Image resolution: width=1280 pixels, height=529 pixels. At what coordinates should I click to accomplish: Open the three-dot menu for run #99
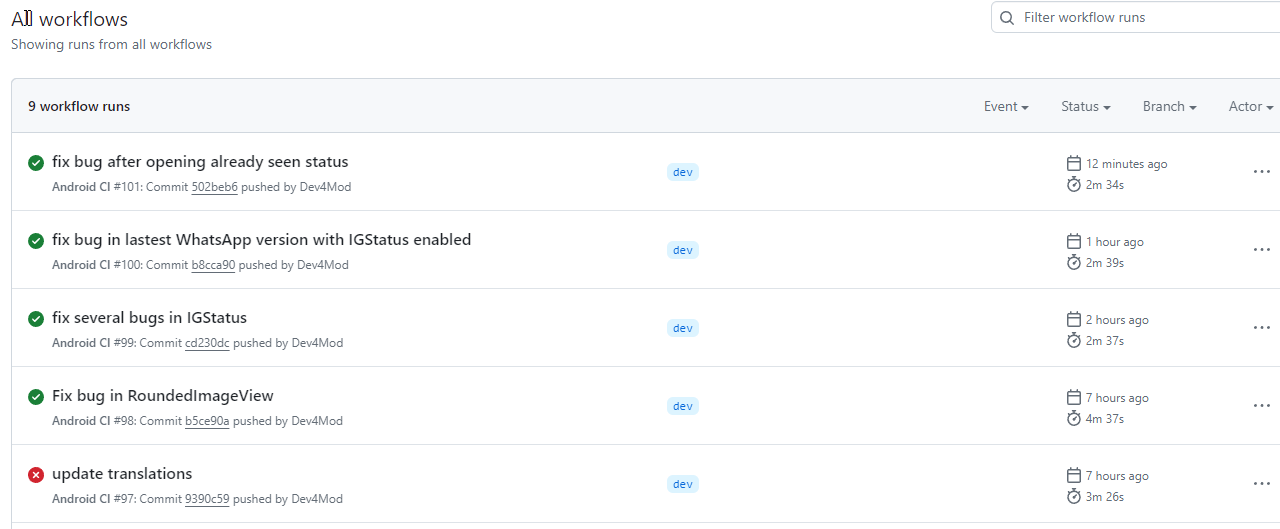1261,328
